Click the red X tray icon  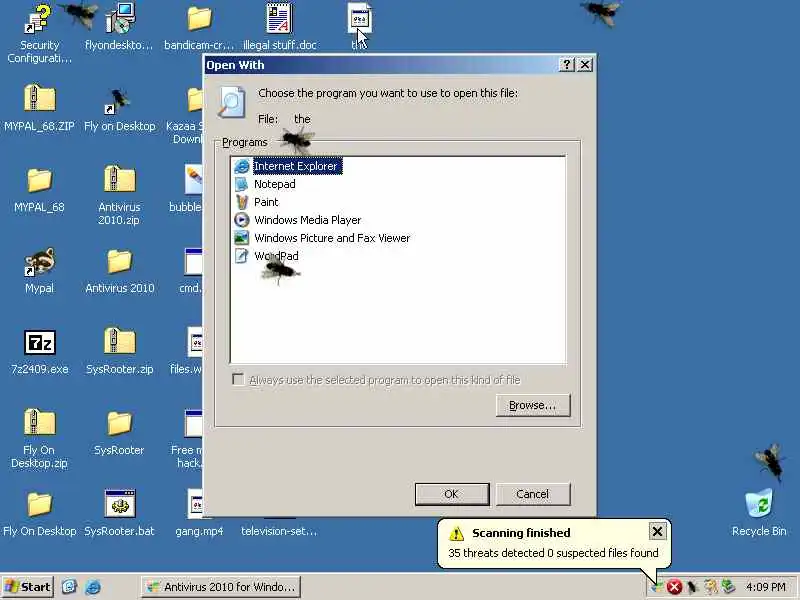click(x=674, y=587)
